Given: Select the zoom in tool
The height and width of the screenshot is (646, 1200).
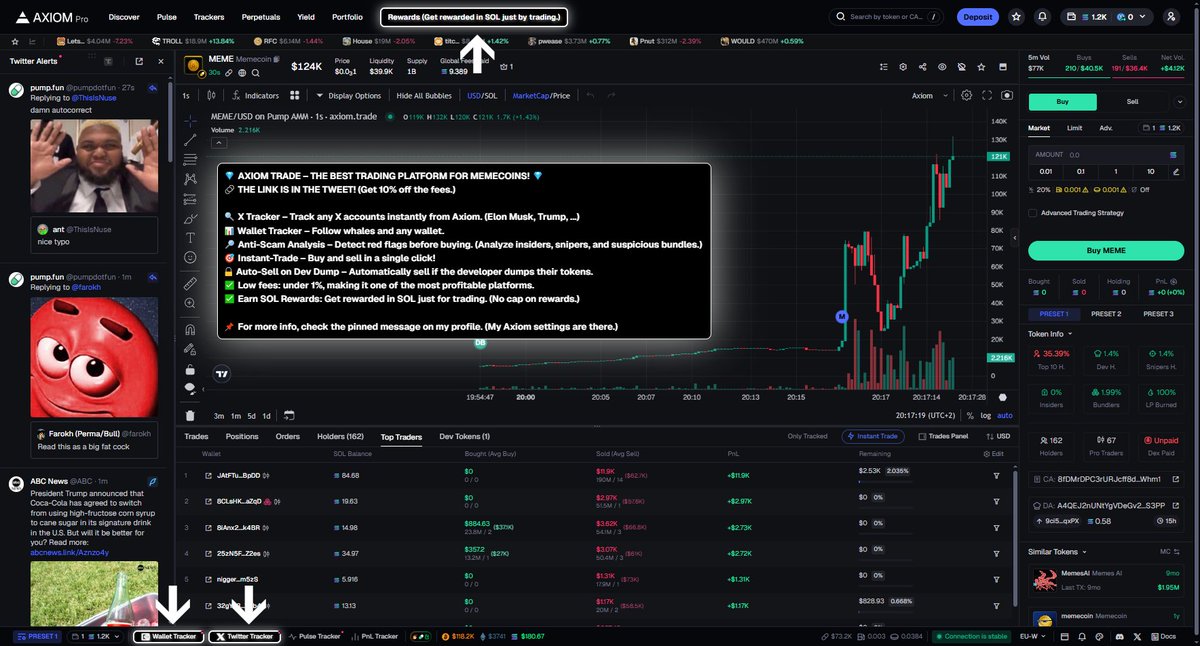Looking at the screenshot, I should (x=190, y=304).
